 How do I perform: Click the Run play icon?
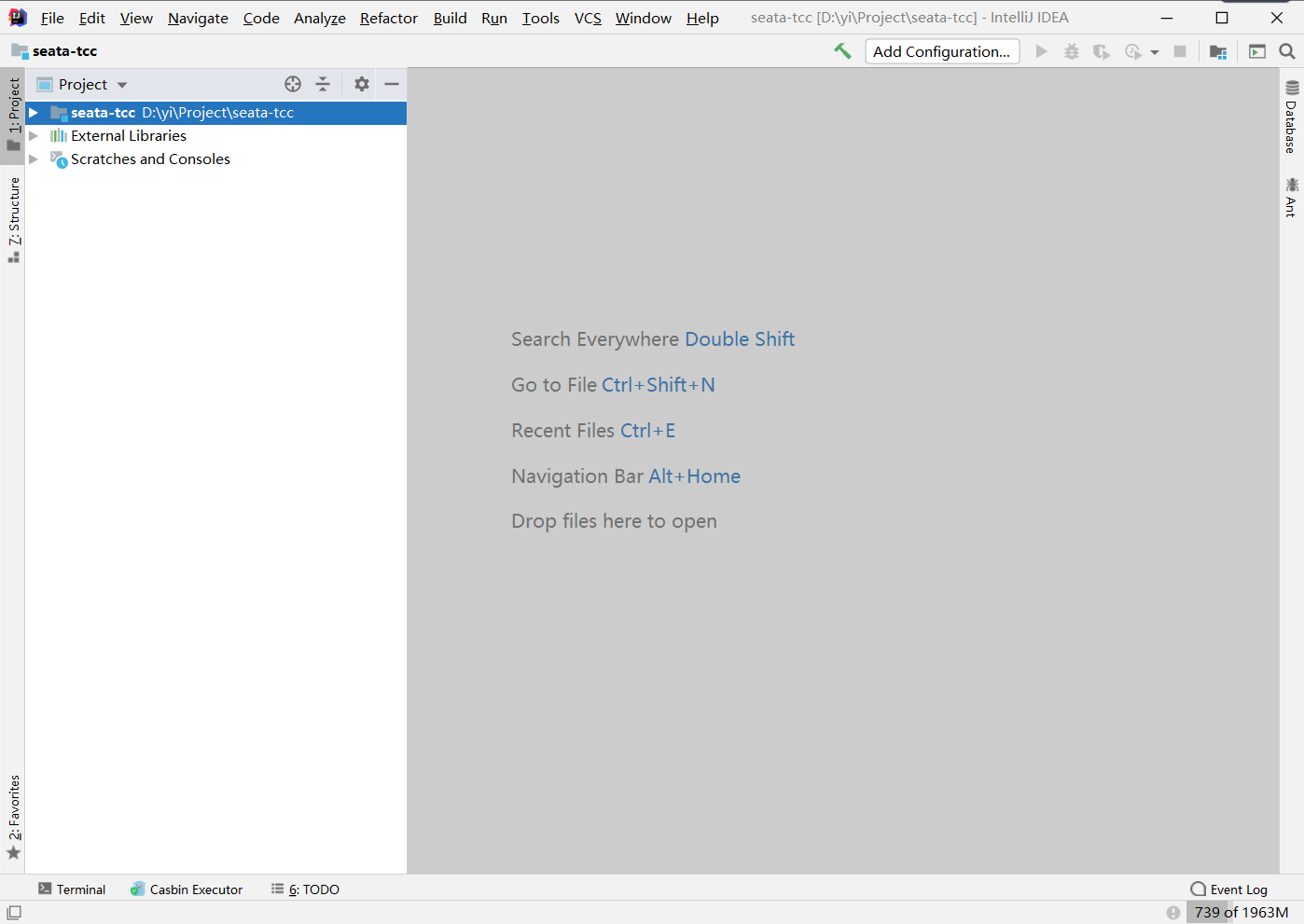click(x=1042, y=51)
